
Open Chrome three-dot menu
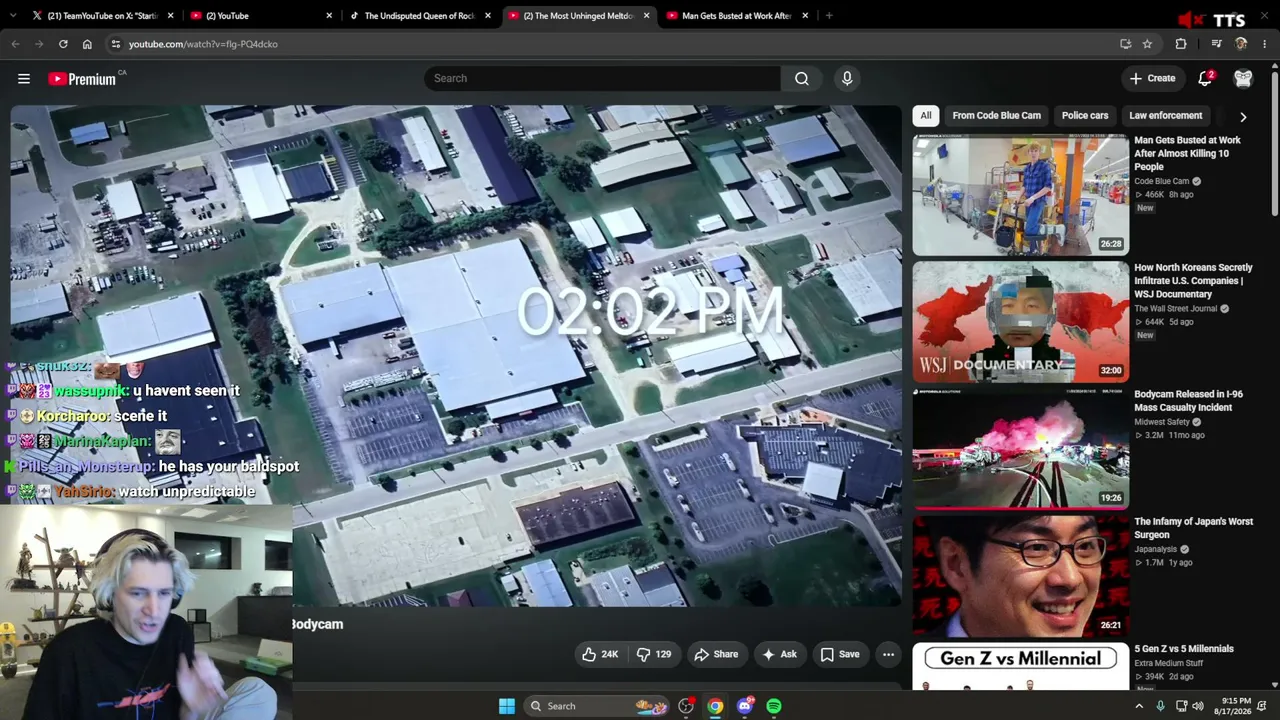coord(1265,44)
